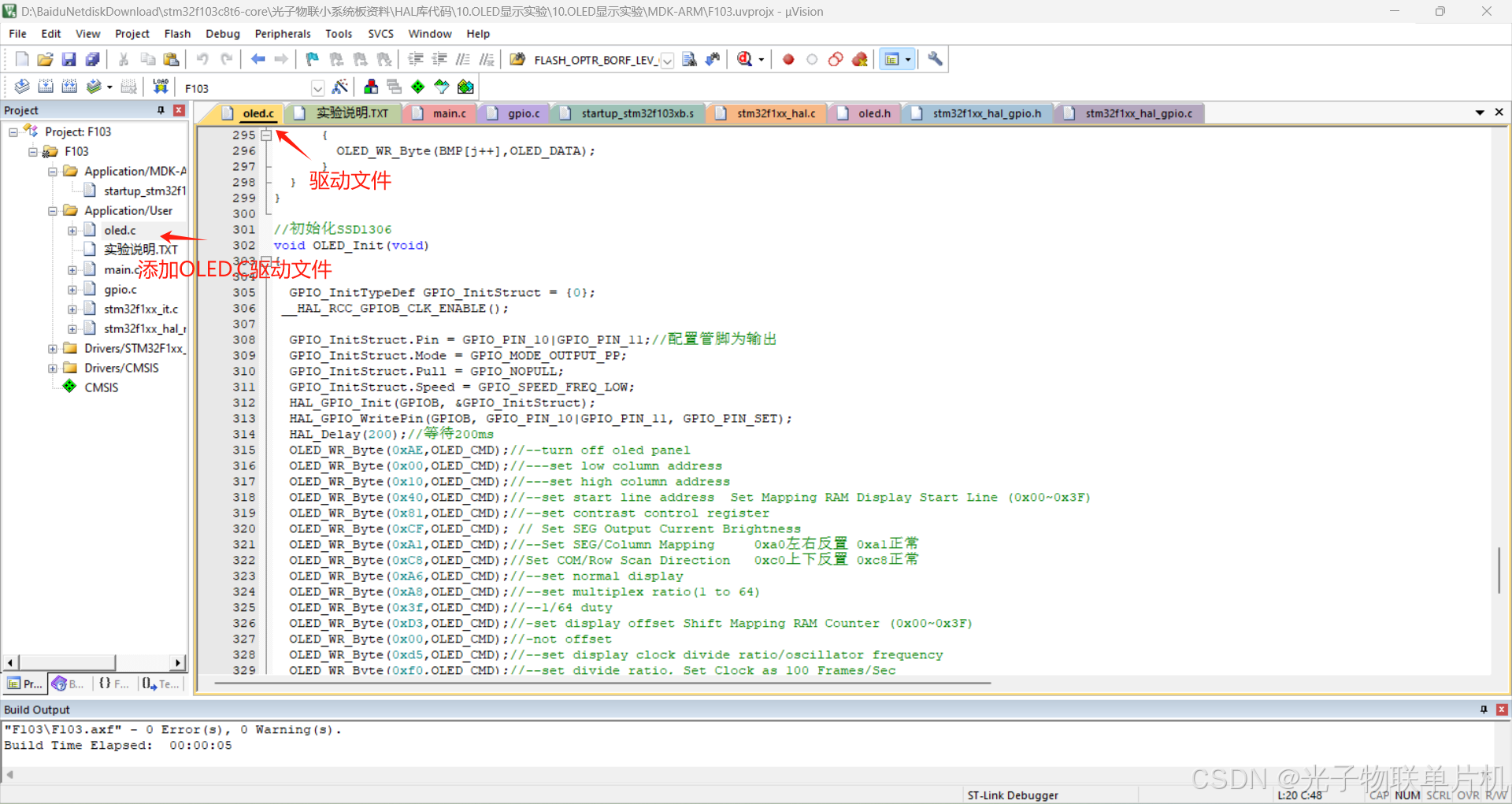Pin the Build Output panel
The width and height of the screenshot is (1512, 804).
click(x=1484, y=710)
